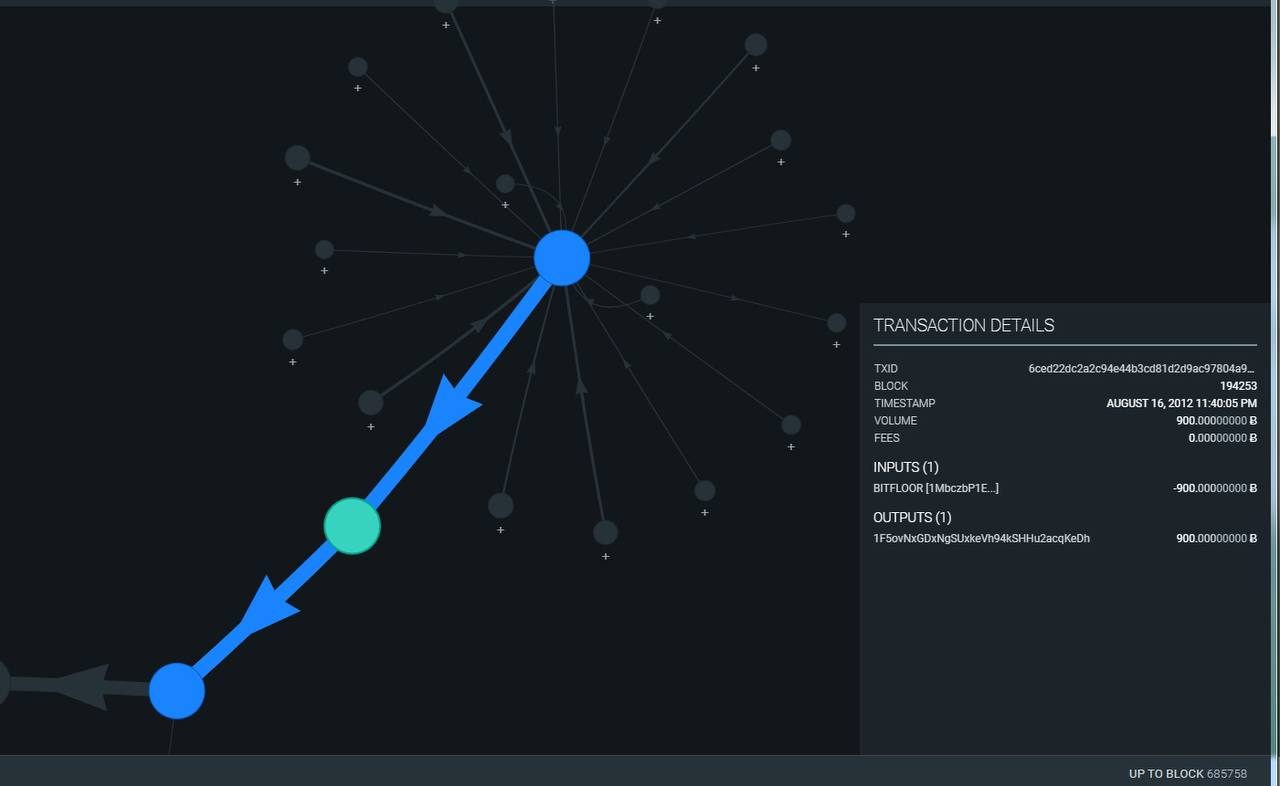
Task: Open block number 194253
Action: click(x=1238, y=386)
